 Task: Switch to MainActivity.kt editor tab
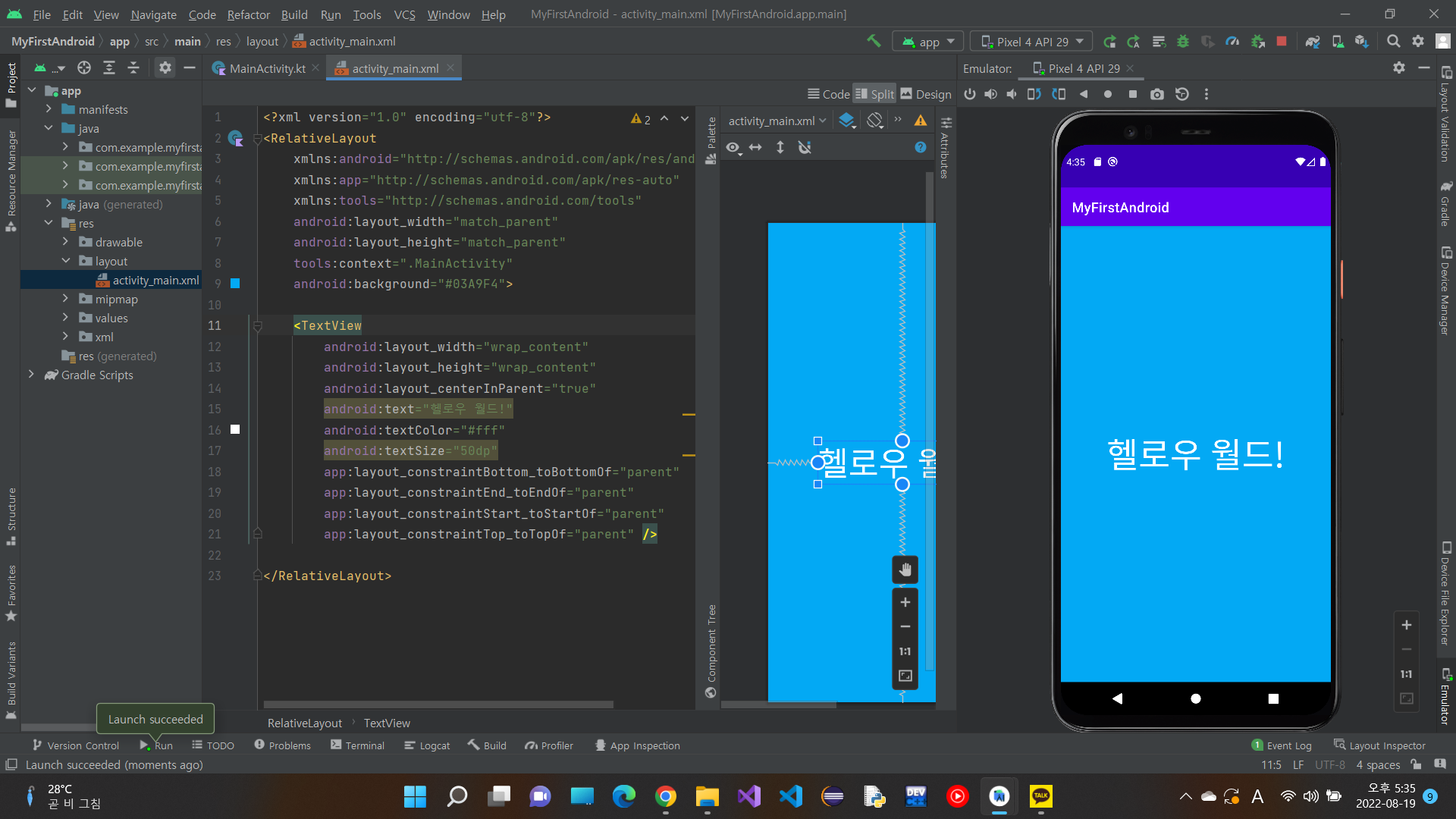[x=266, y=68]
